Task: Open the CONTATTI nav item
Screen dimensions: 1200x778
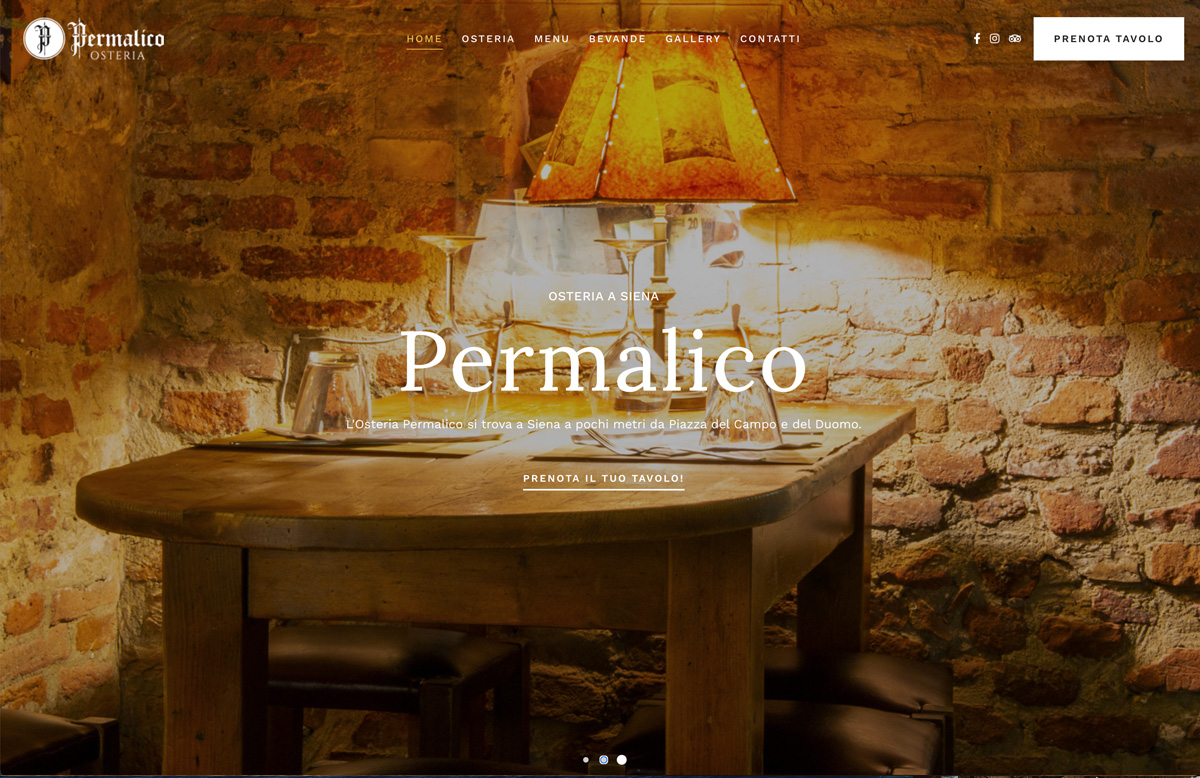Action: click(770, 39)
